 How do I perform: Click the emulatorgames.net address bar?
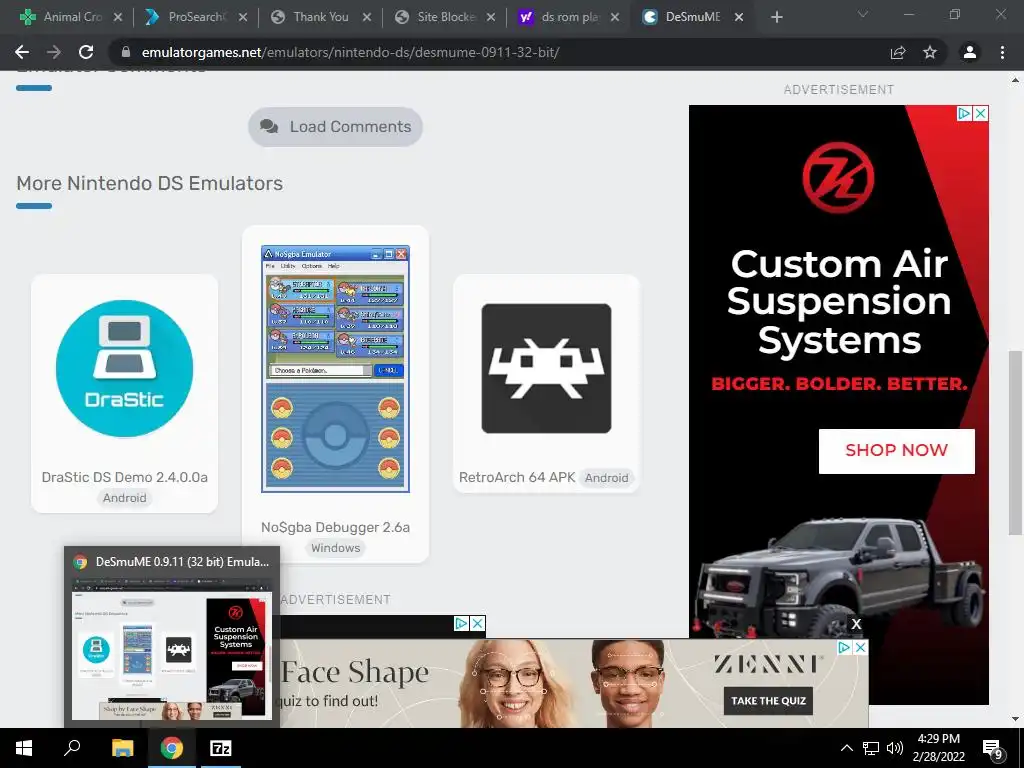click(x=350, y=52)
